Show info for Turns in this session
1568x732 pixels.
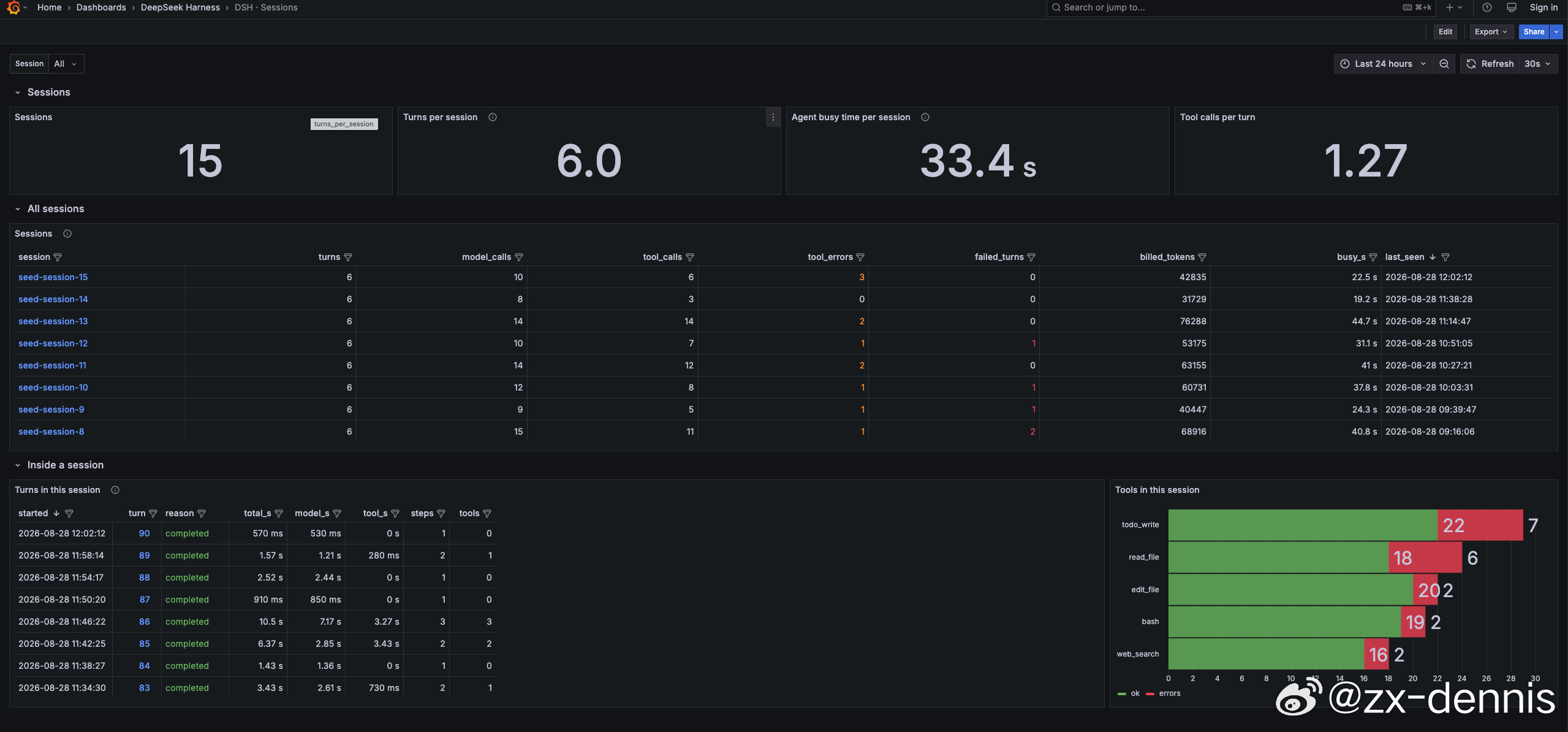(115, 490)
